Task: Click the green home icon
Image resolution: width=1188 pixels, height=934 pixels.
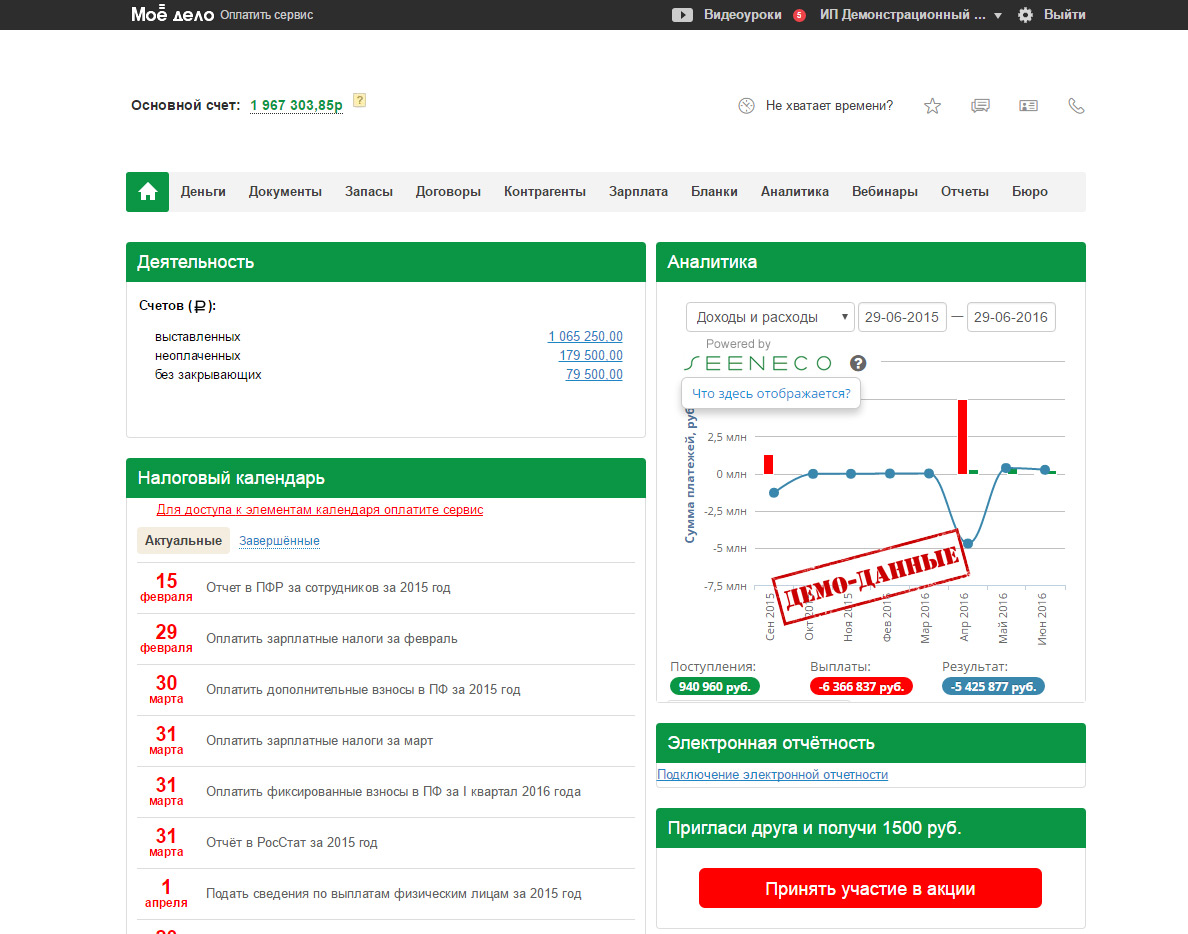Action: [x=148, y=192]
